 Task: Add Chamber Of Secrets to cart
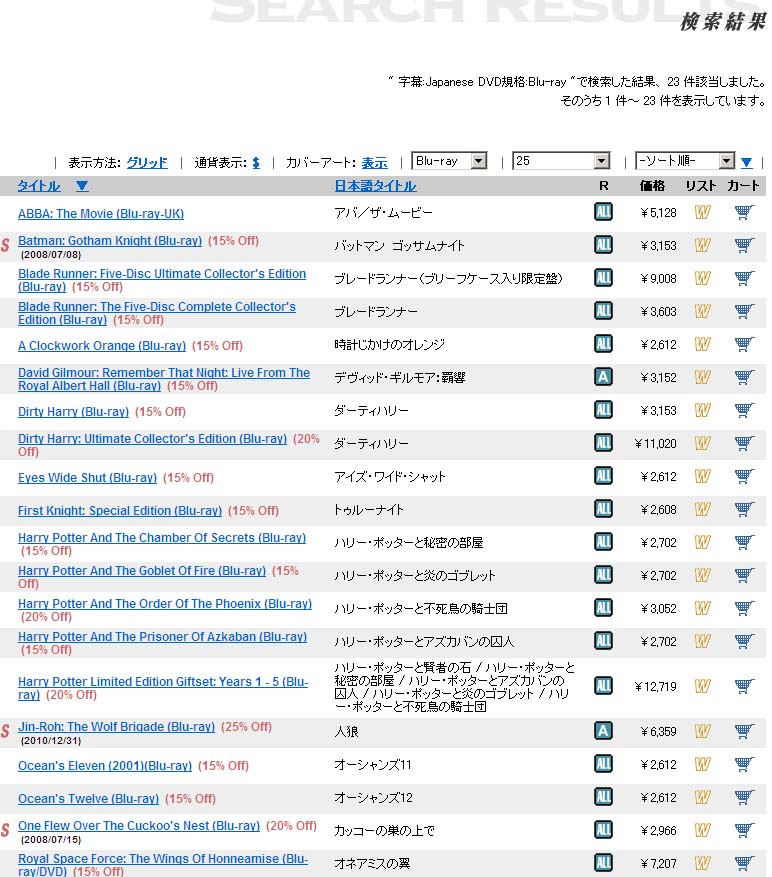point(744,543)
